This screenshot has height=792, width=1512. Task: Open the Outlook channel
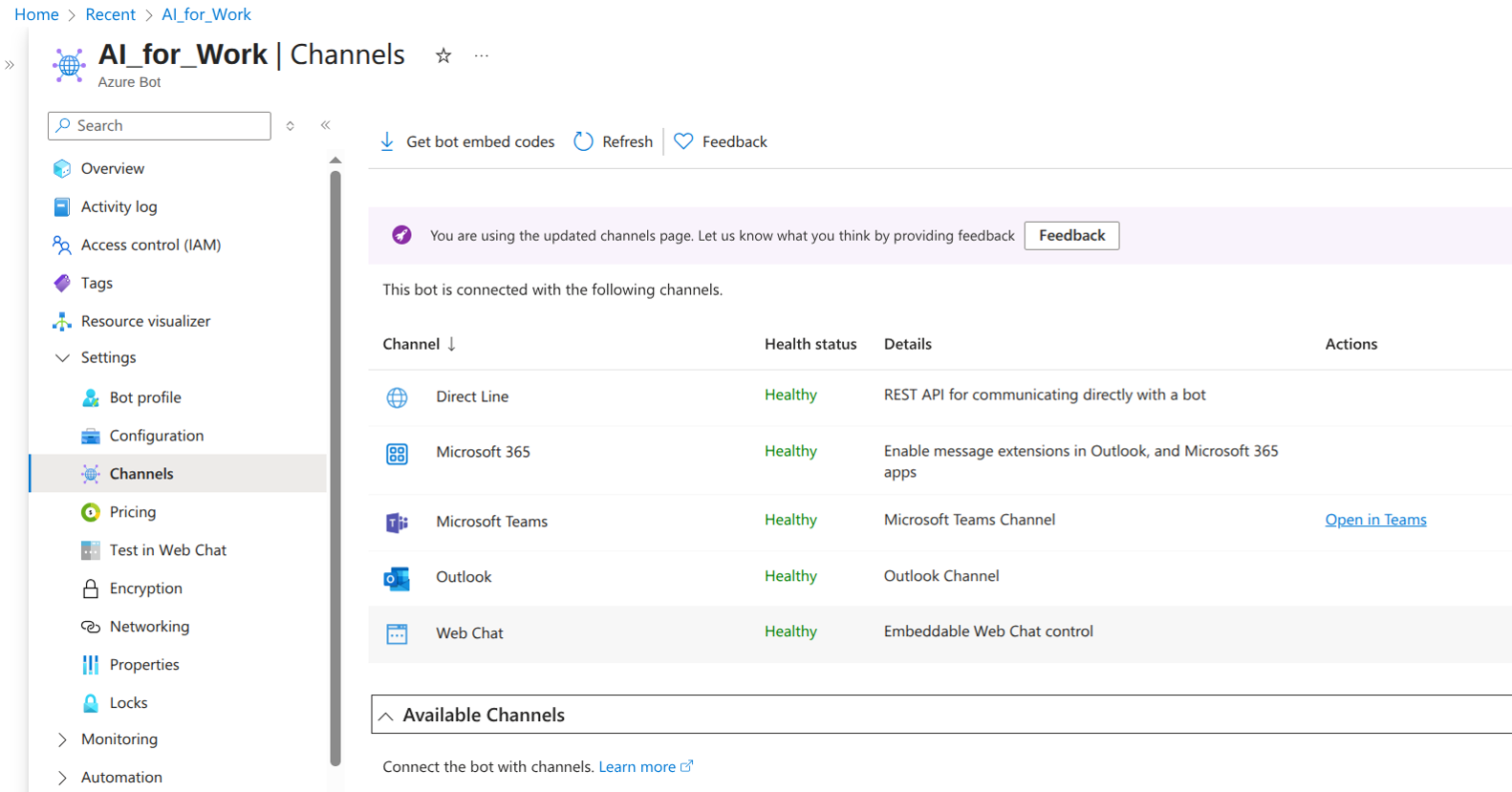coord(464,577)
